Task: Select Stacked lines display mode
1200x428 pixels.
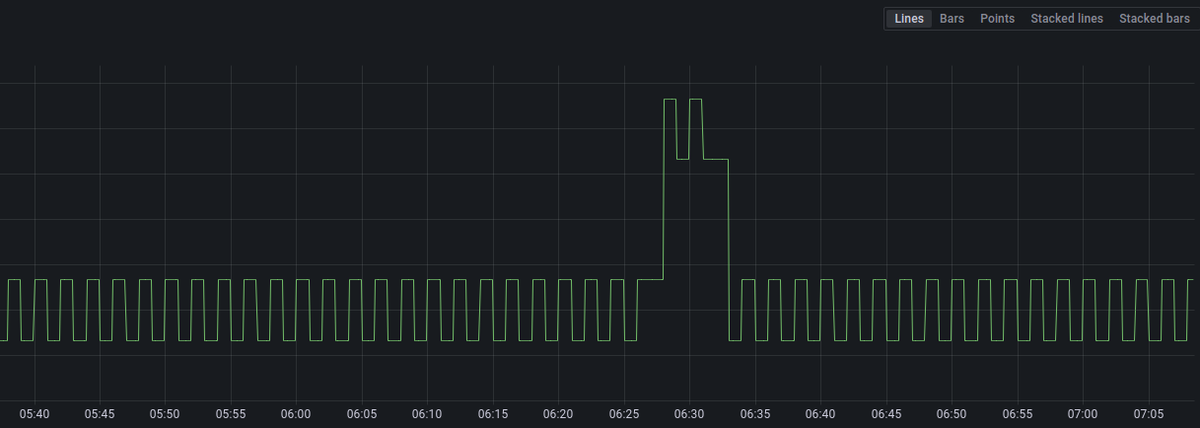Action: point(1067,19)
